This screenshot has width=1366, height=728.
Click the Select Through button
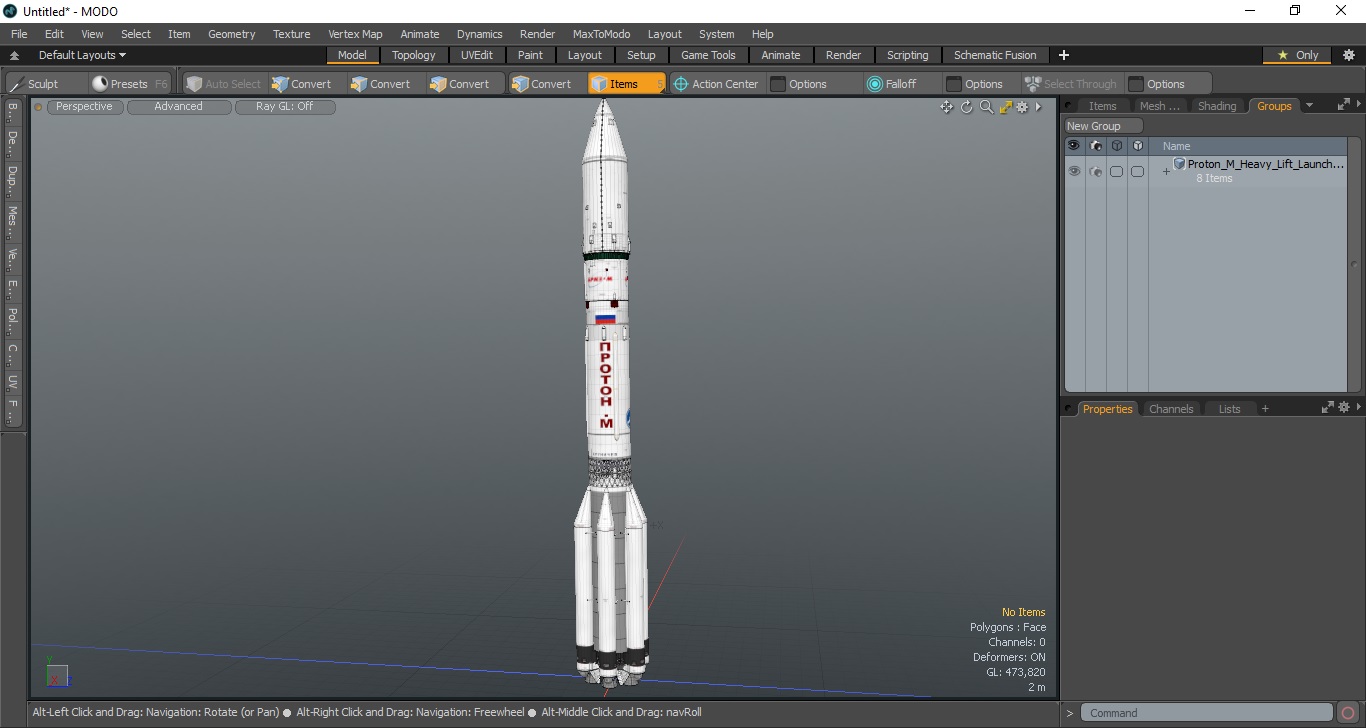(x=1071, y=84)
